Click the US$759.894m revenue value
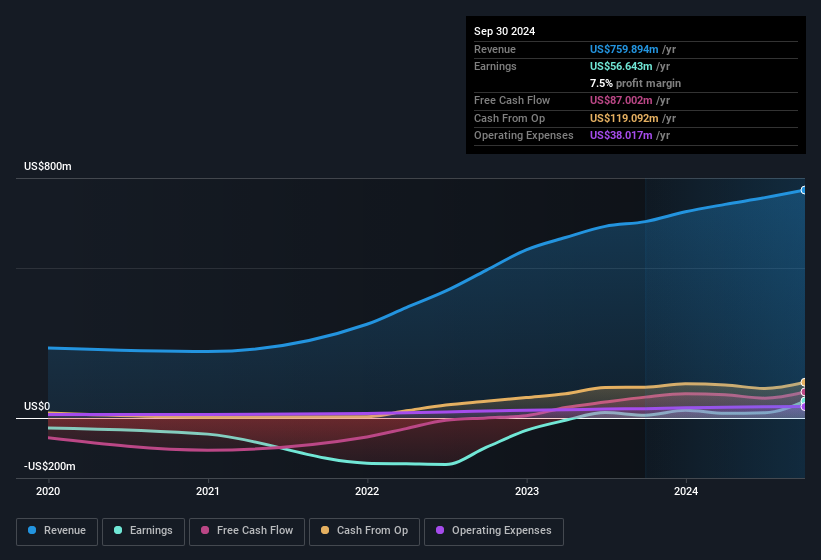Viewport: 821px width, 560px height. (x=624, y=49)
